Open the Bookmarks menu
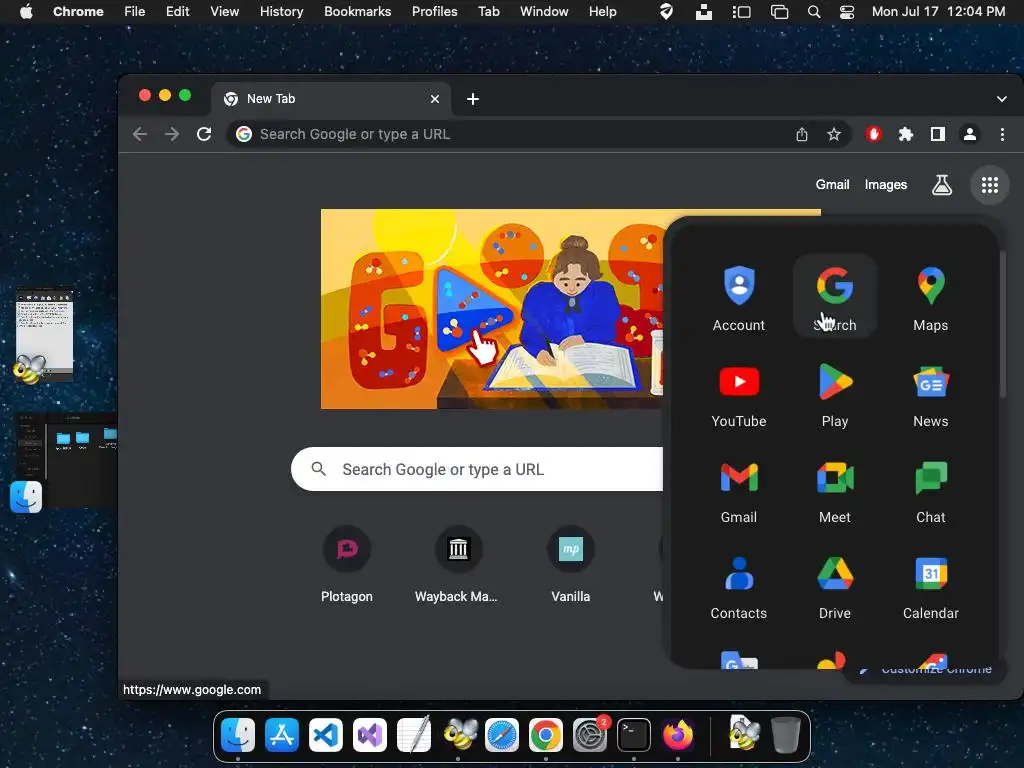1024x768 pixels. 357,11
